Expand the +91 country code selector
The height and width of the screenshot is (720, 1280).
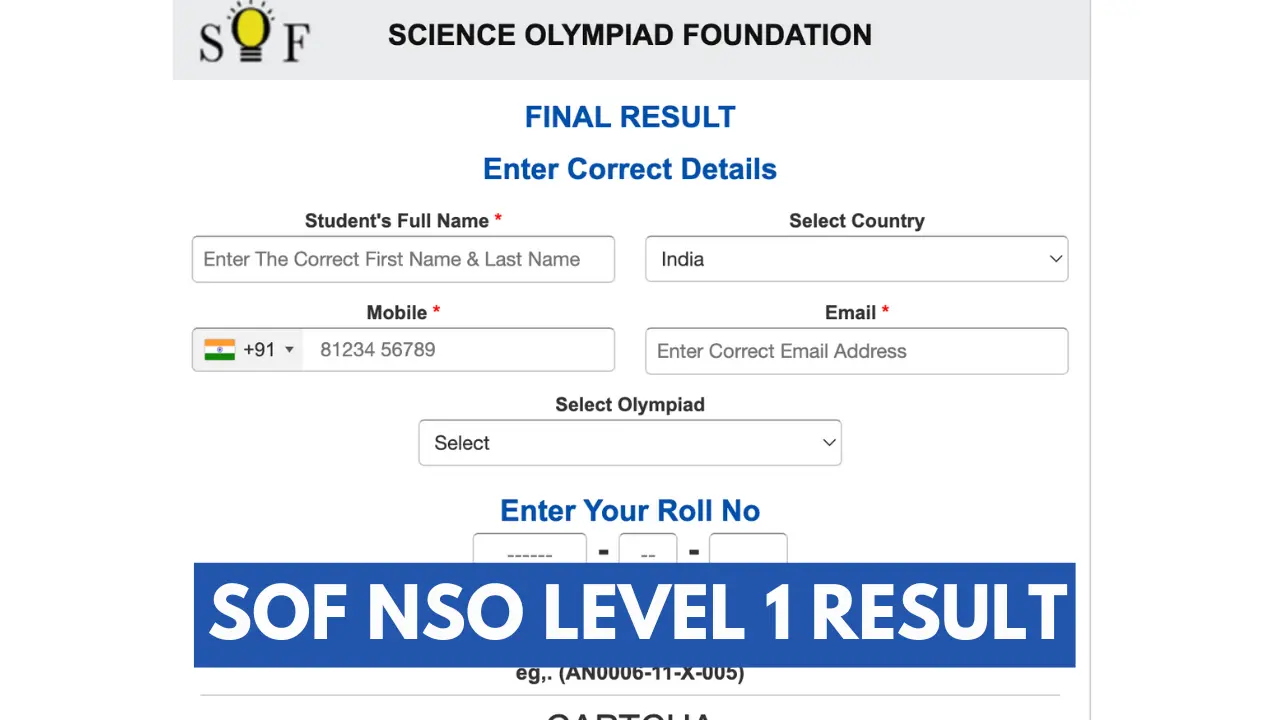coord(289,349)
